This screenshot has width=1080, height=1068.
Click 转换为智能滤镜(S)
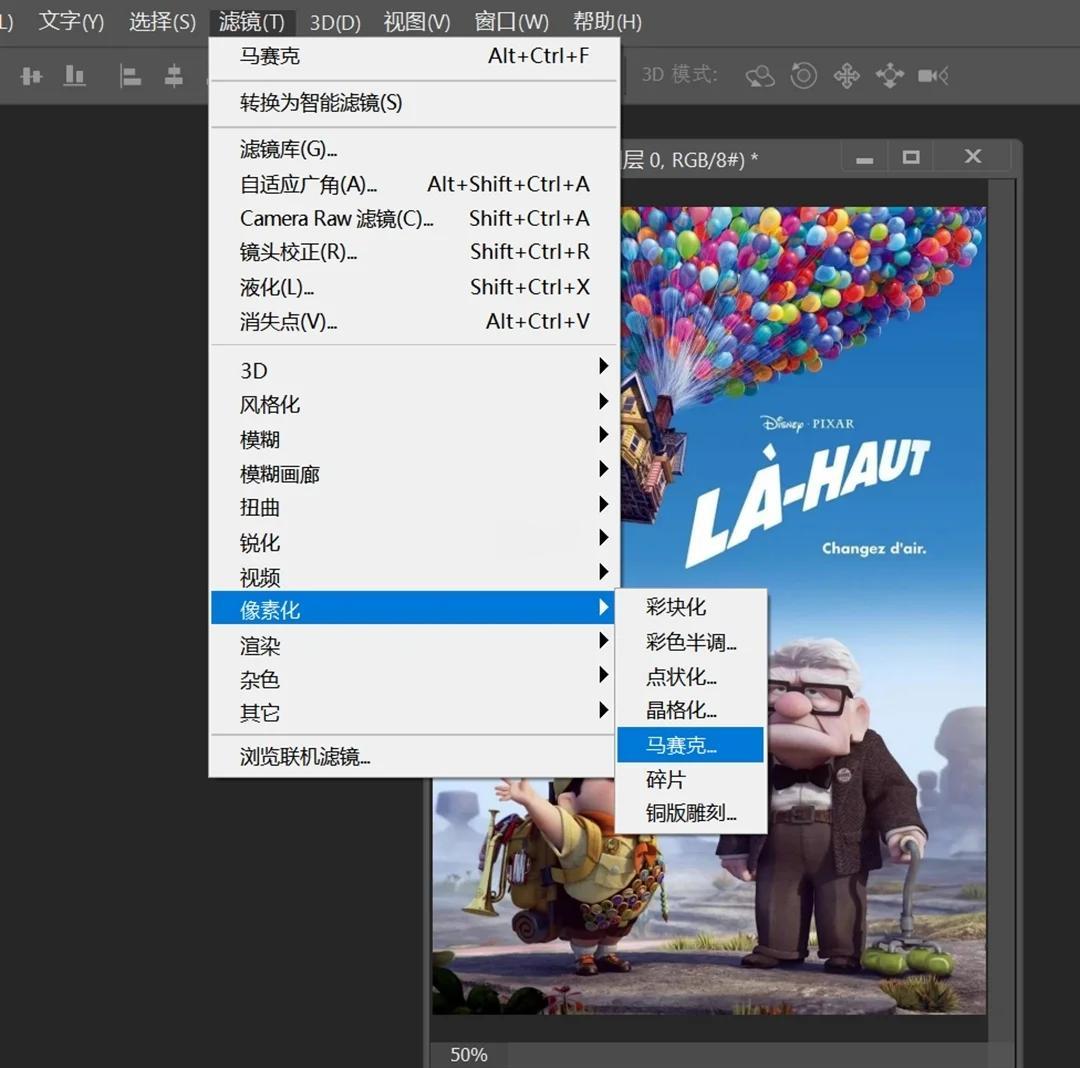[x=320, y=103]
